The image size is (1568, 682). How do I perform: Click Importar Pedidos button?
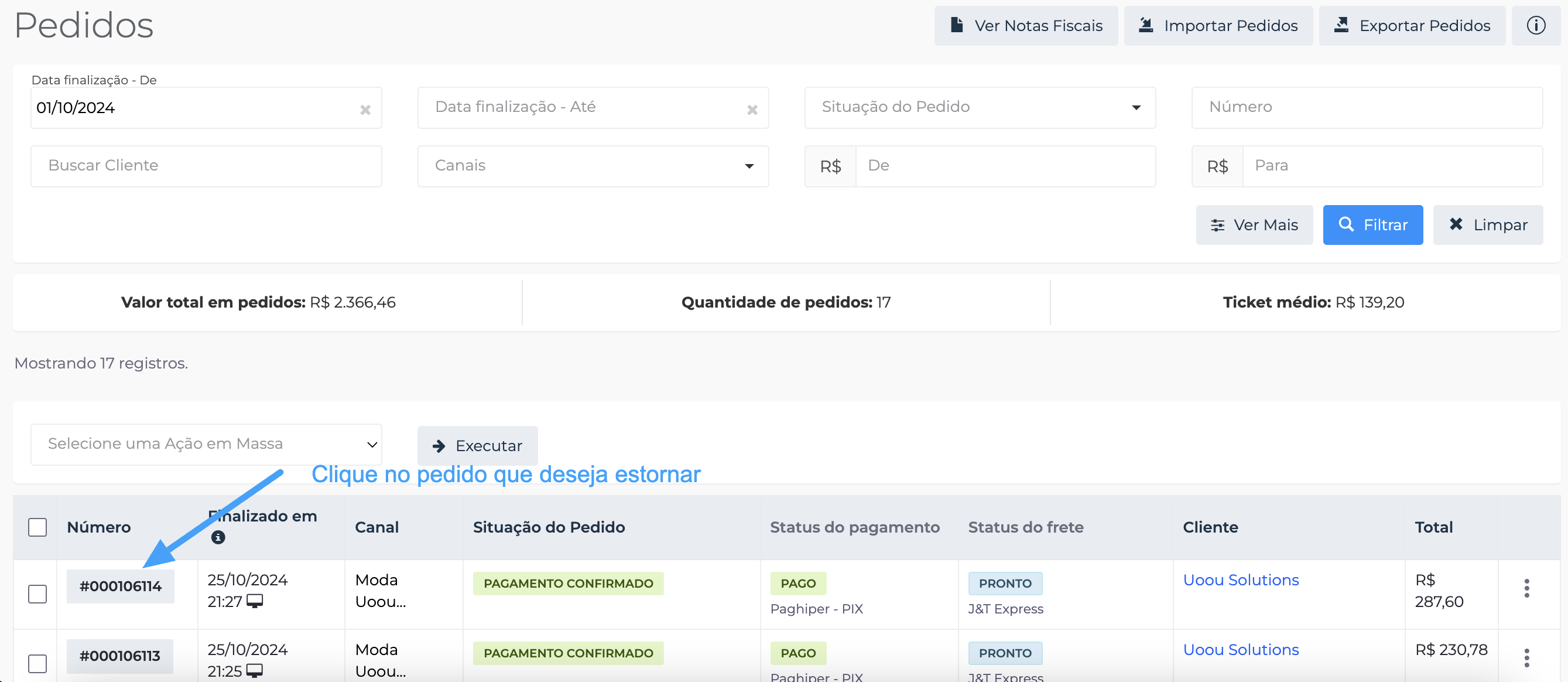tap(1218, 26)
